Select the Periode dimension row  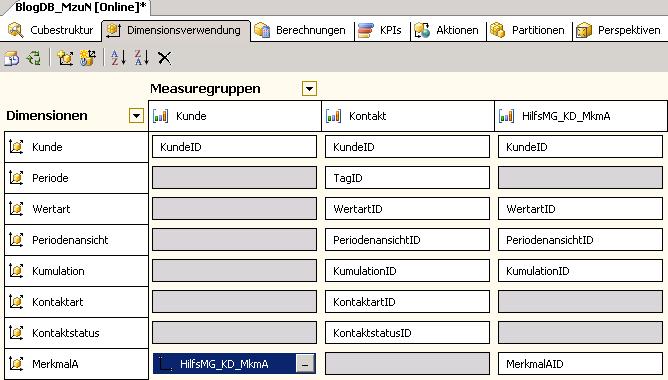[76, 178]
